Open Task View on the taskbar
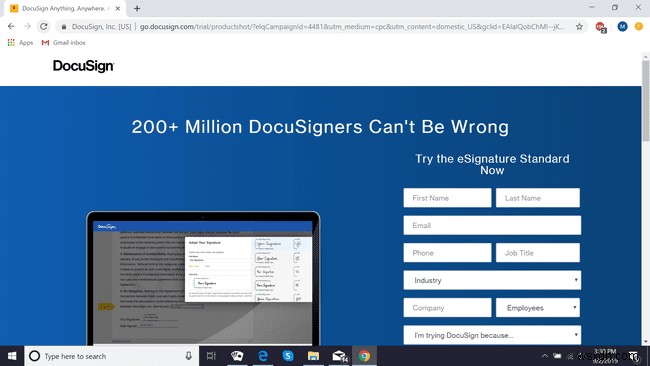 tap(211, 356)
